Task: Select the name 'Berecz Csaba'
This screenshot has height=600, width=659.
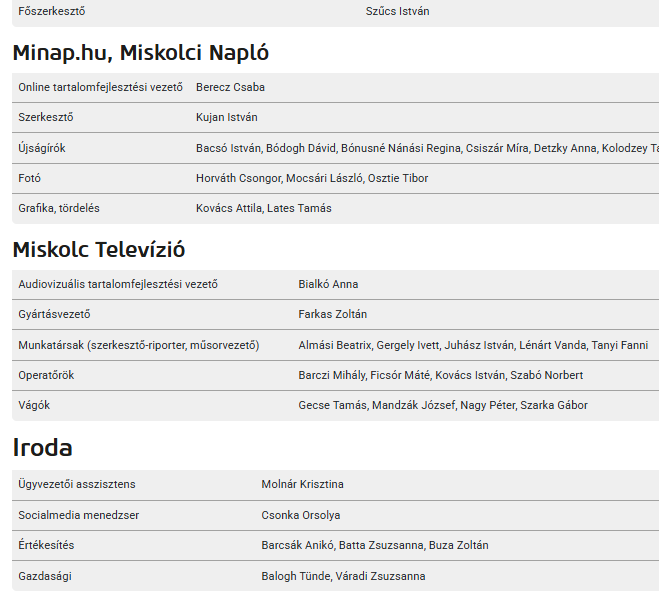Action: coord(230,87)
